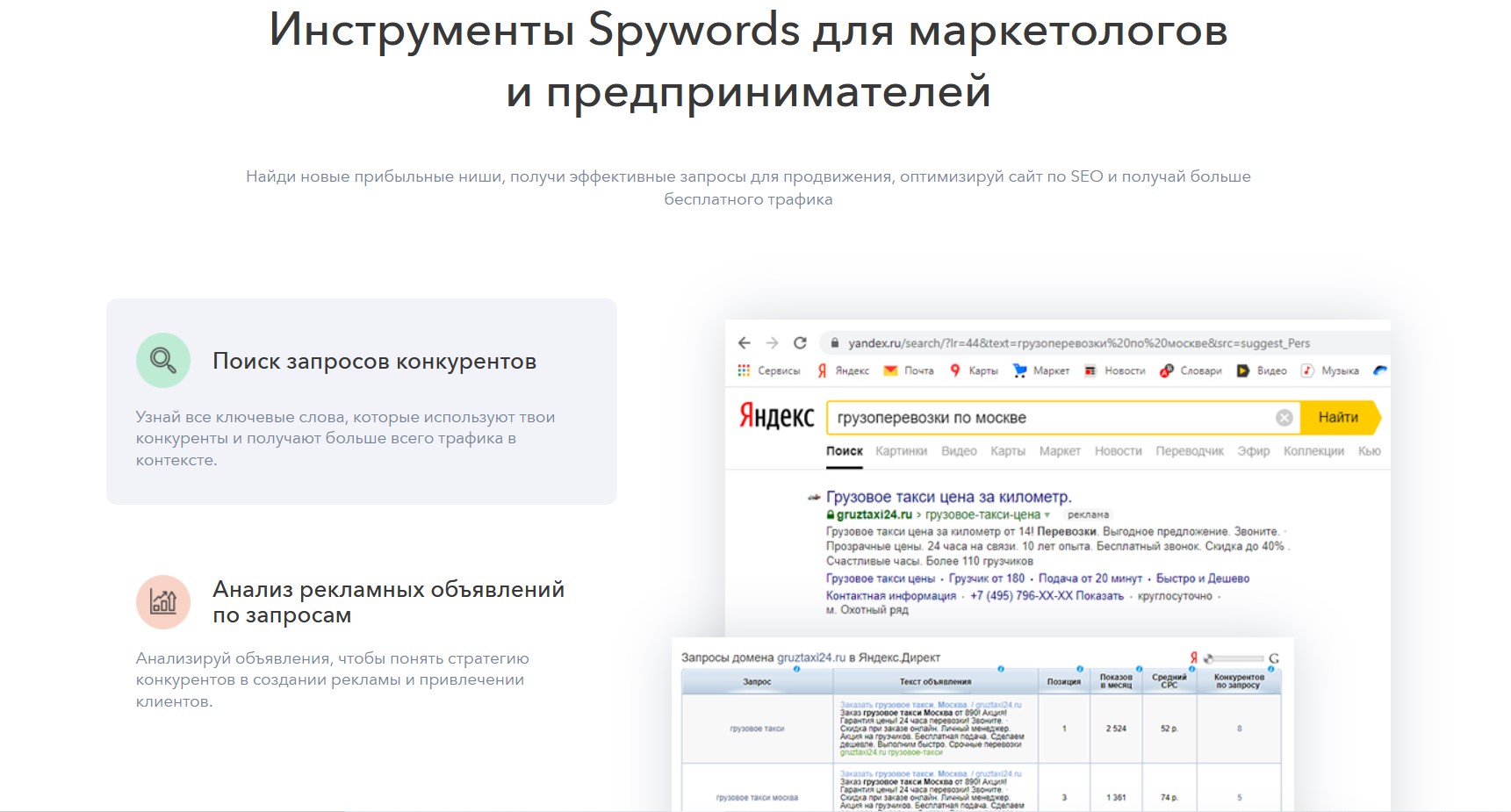This screenshot has height=812, width=1511.
Task: Switch to Yandex tab in slider toggle
Action: point(1193,658)
